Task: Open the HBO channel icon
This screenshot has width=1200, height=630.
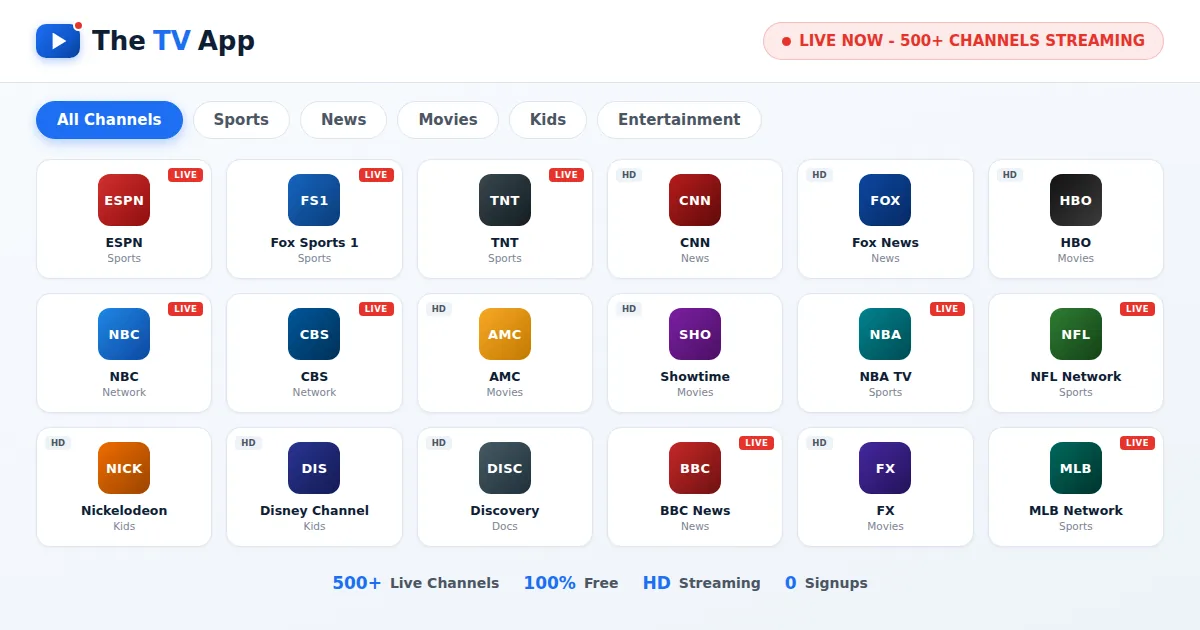Action: 1076,200
